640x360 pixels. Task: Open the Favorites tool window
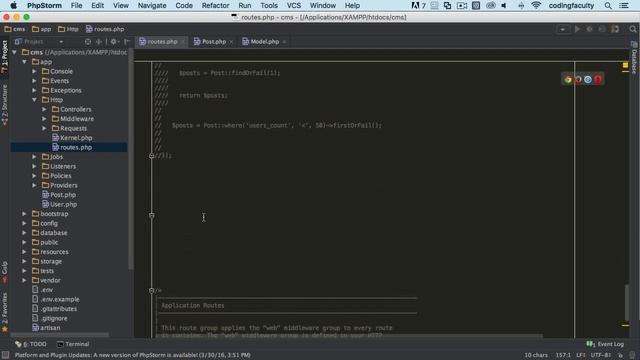tap(4, 312)
